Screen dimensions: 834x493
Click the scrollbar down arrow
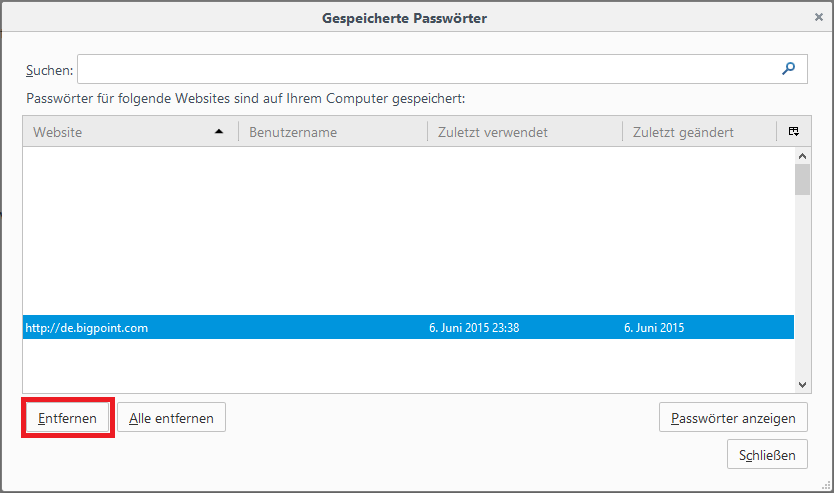[802, 383]
